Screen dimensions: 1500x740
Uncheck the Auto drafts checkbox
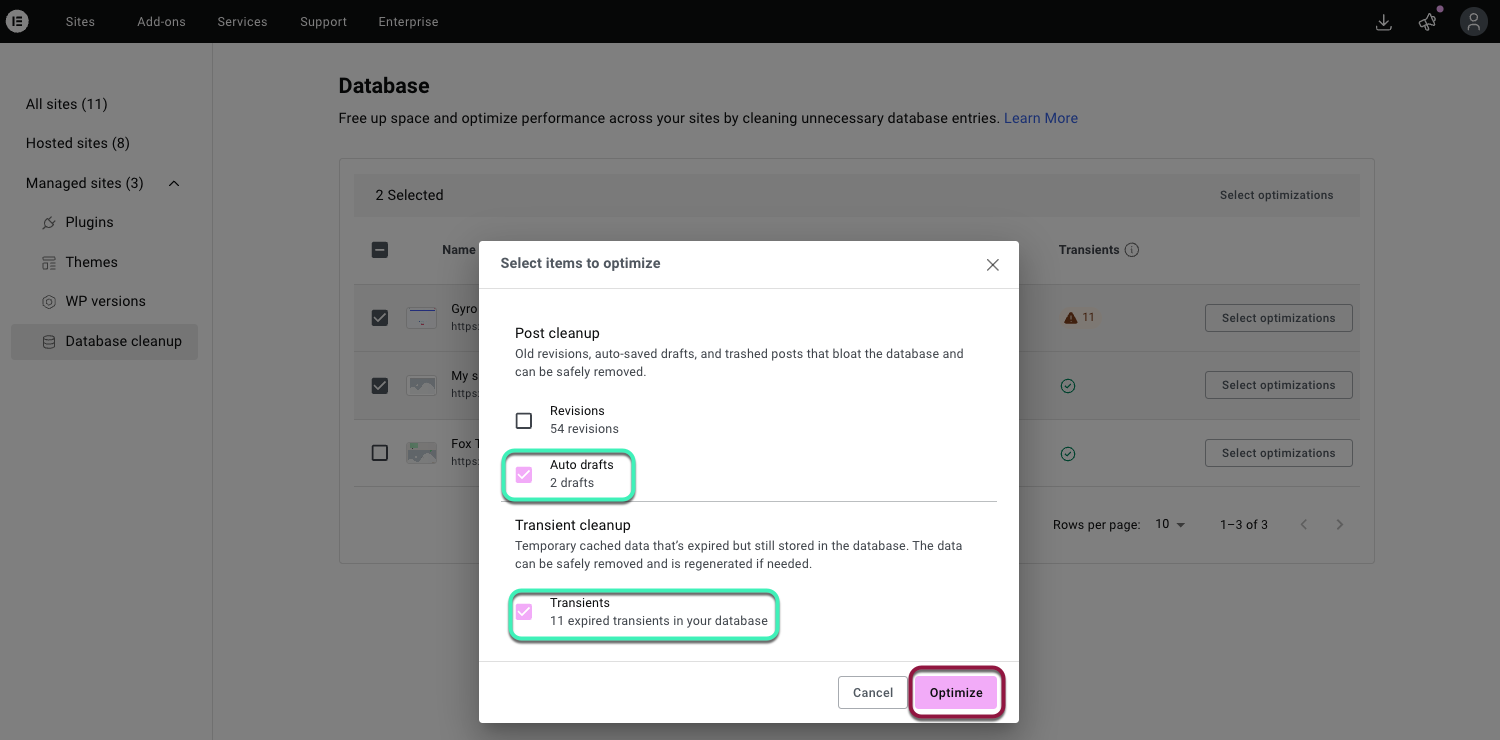click(x=524, y=474)
